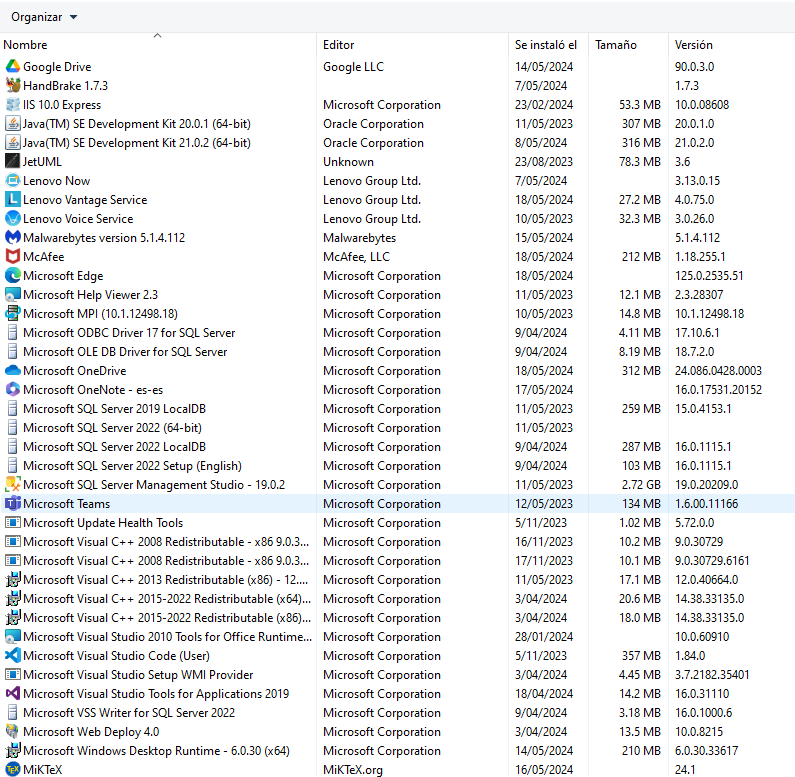Select the Microsoft ODBC Driver 17 for SQL Server name
This screenshot has height=777, width=795.
point(129,333)
